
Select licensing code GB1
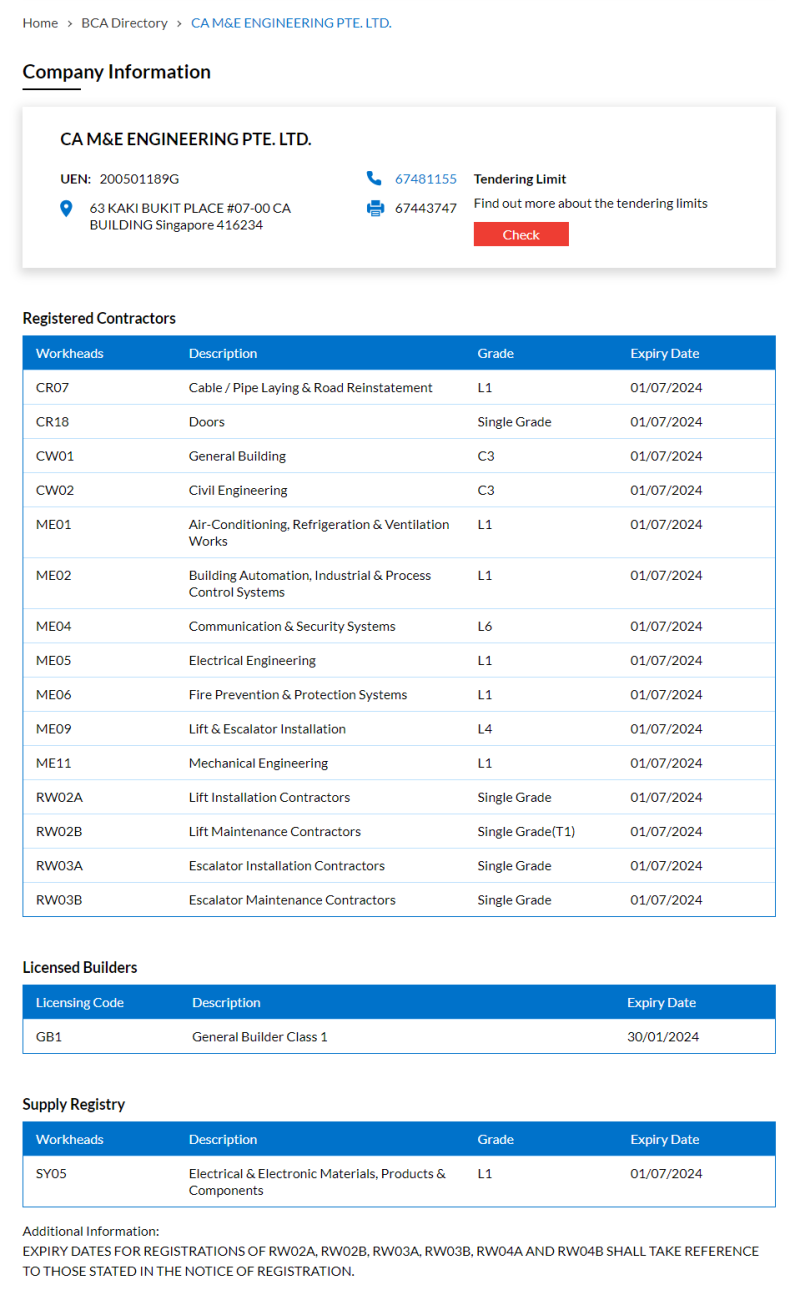click(x=49, y=1036)
